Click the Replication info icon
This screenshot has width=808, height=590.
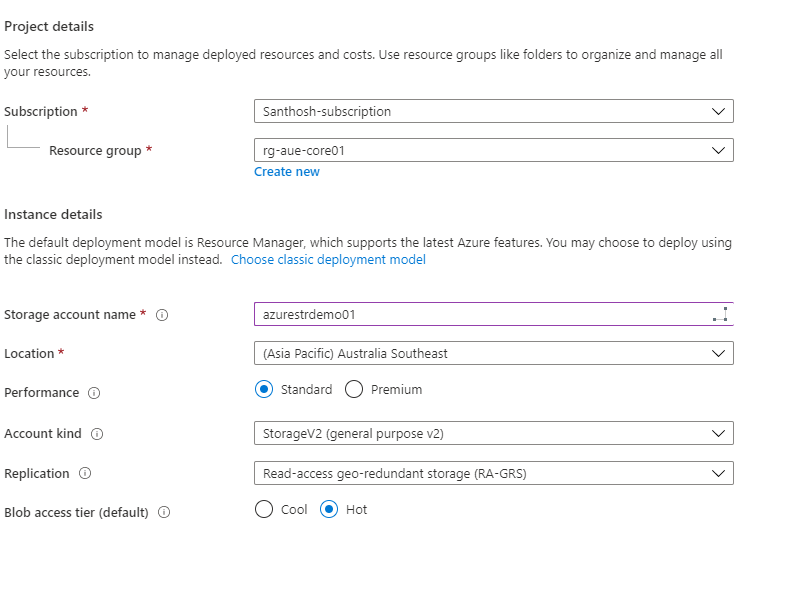85,473
